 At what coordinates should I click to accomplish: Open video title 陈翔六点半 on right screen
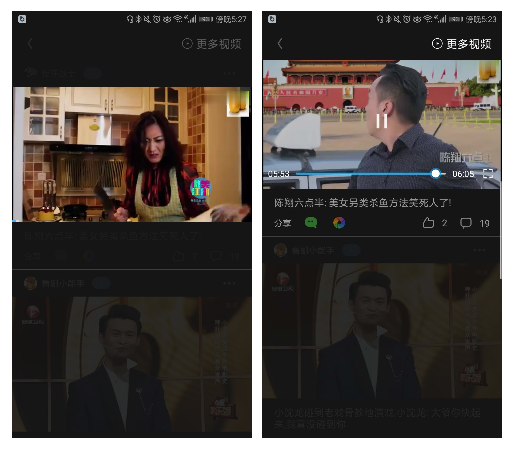click(363, 203)
